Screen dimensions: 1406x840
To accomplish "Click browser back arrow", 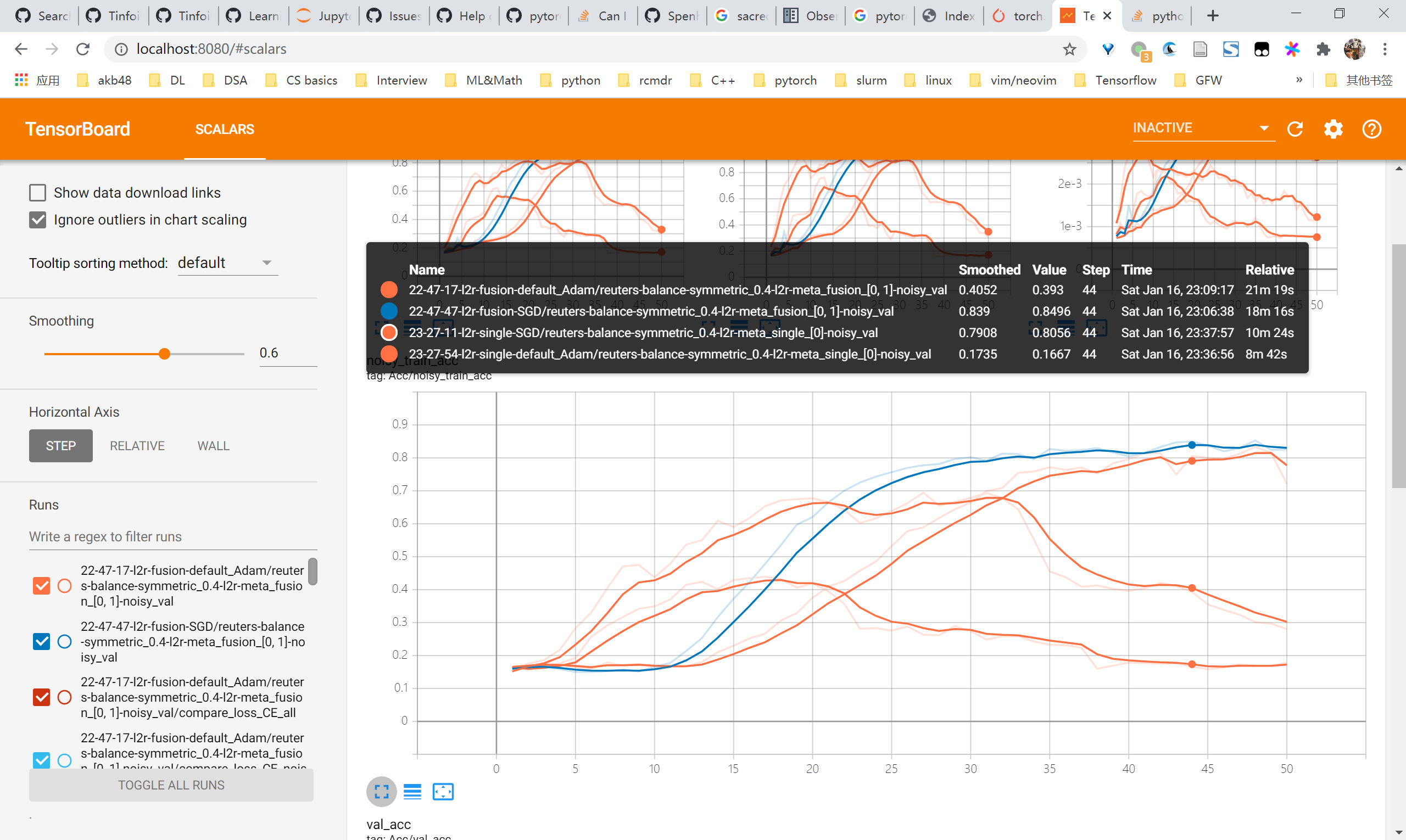I will point(21,49).
